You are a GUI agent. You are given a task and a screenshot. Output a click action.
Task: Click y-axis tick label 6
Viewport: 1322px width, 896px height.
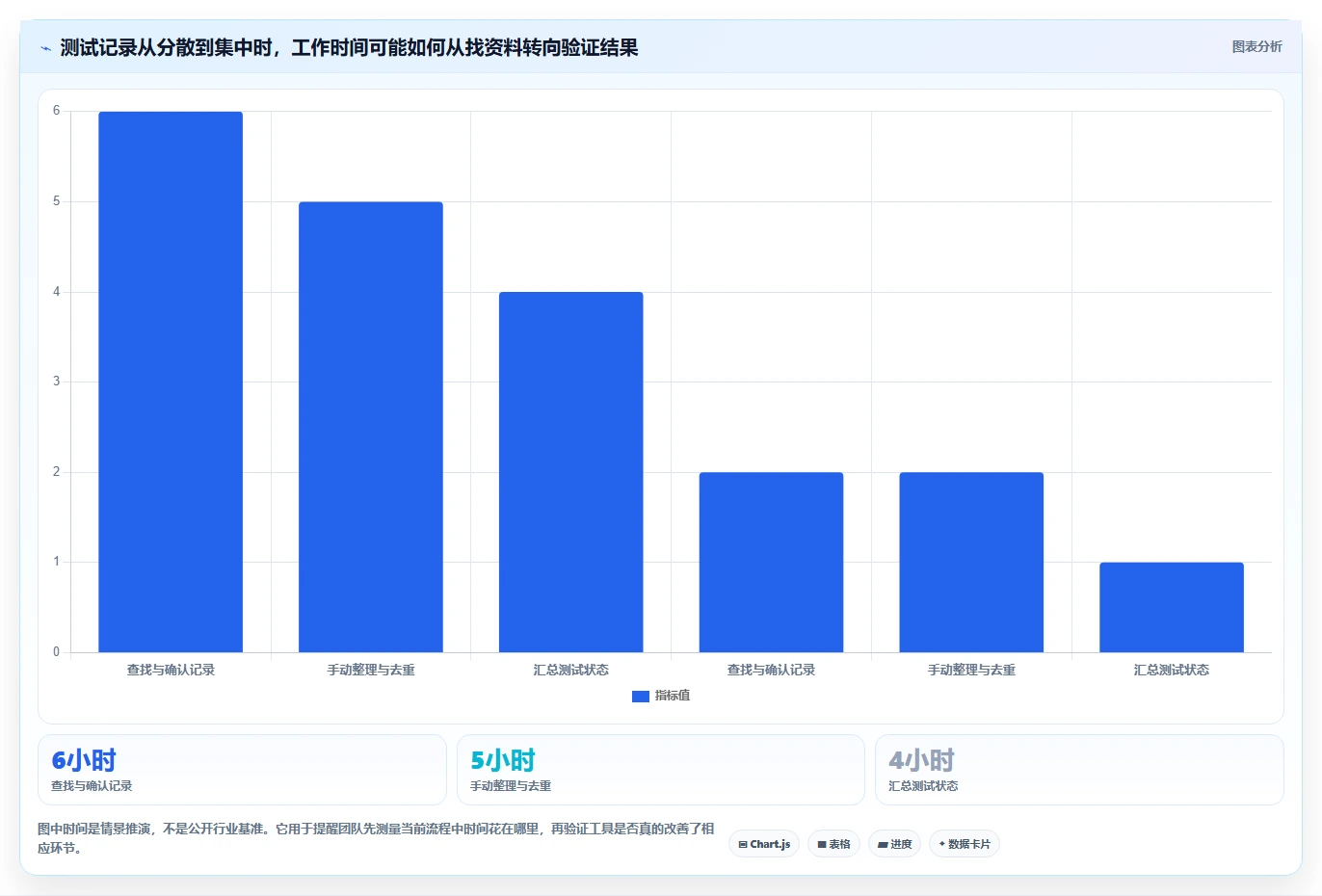(56, 111)
